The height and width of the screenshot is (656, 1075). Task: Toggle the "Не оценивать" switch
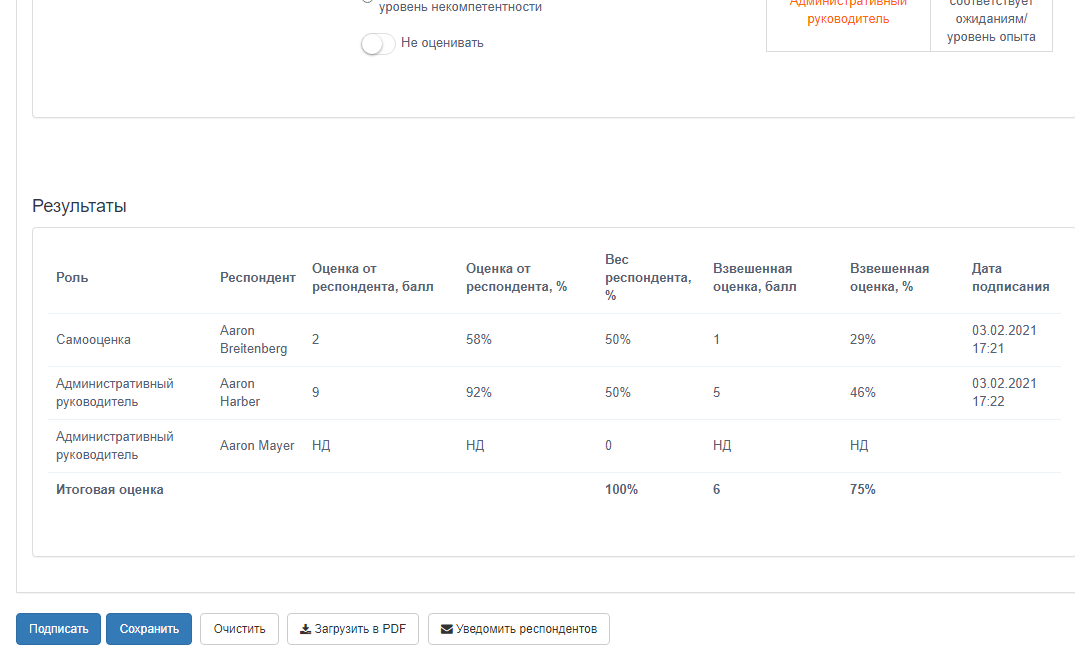coord(378,43)
